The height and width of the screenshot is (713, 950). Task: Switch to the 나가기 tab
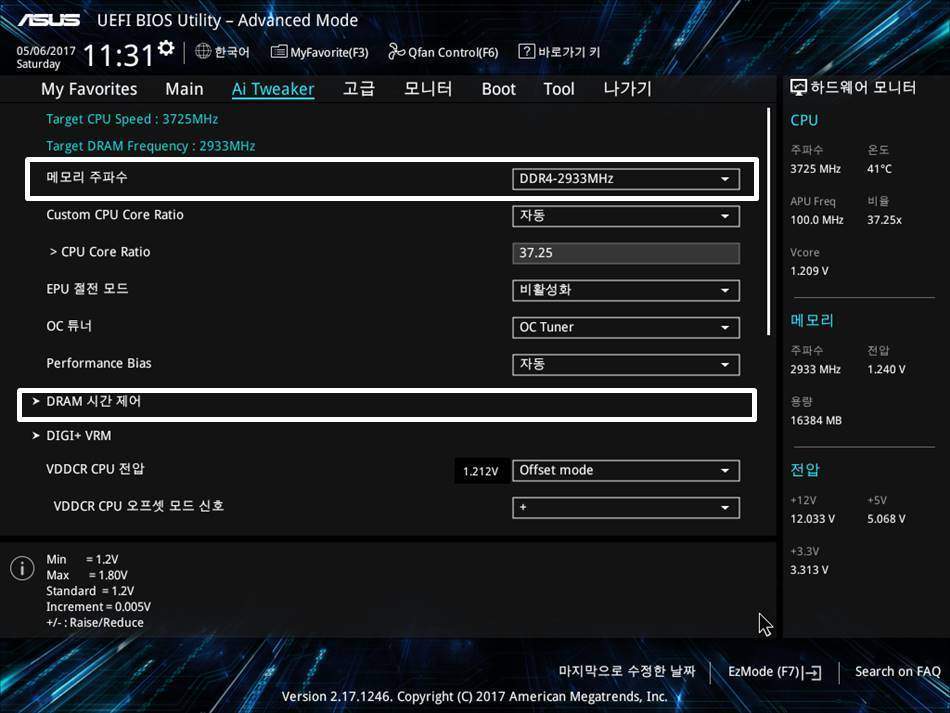(x=627, y=89)
